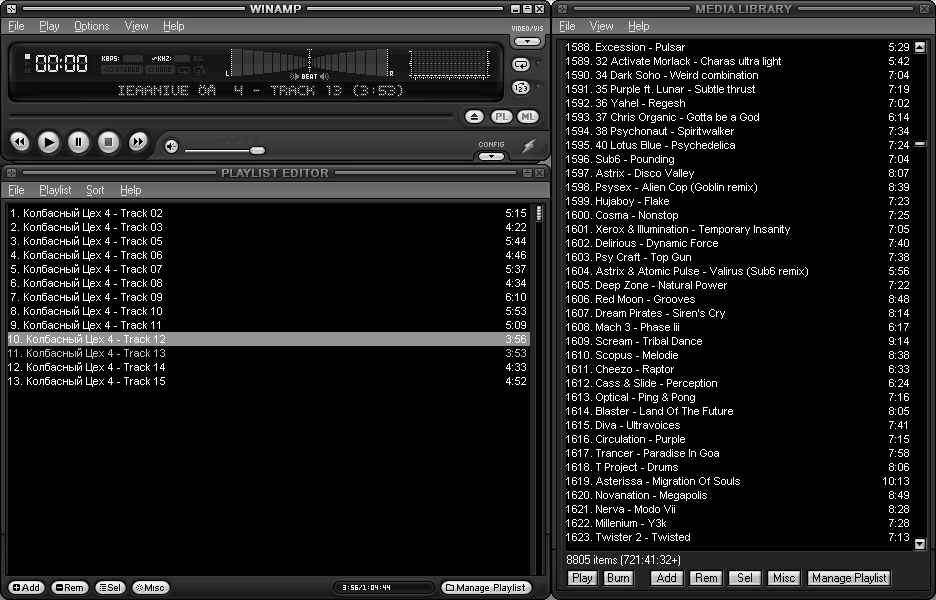Click the Winamp system icon in title bar
Image resolution: width=936 pixels, height=600 pixels.
coord(11,9)
